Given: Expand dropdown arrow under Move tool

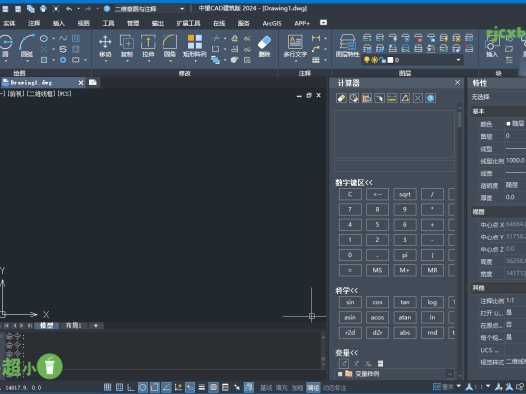Looking at the screenshot, I should click(105, 61).
